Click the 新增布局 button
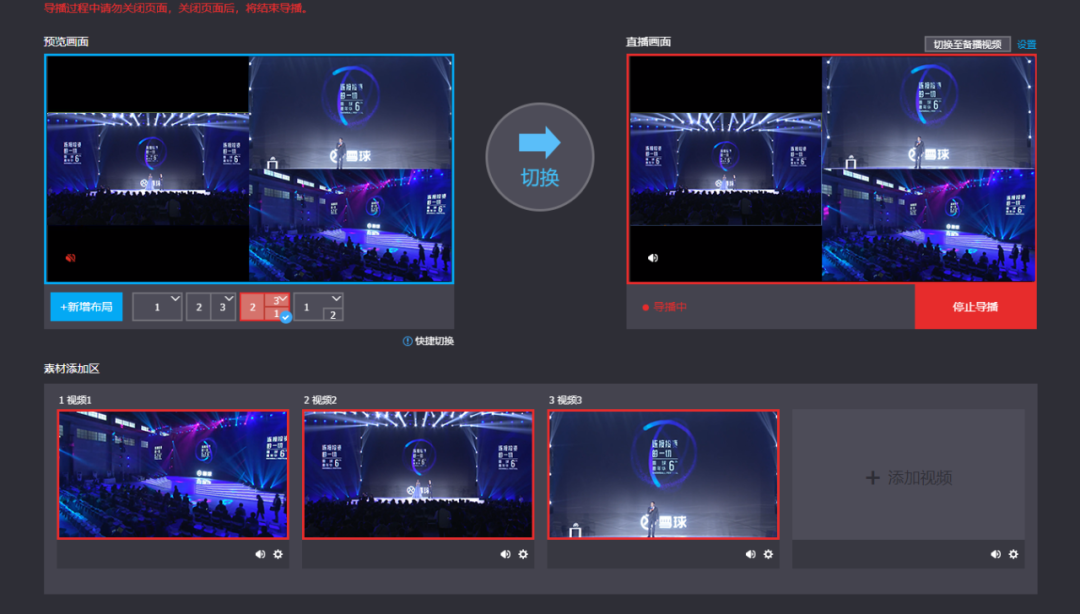1080x614 pixels. point(86,307)
